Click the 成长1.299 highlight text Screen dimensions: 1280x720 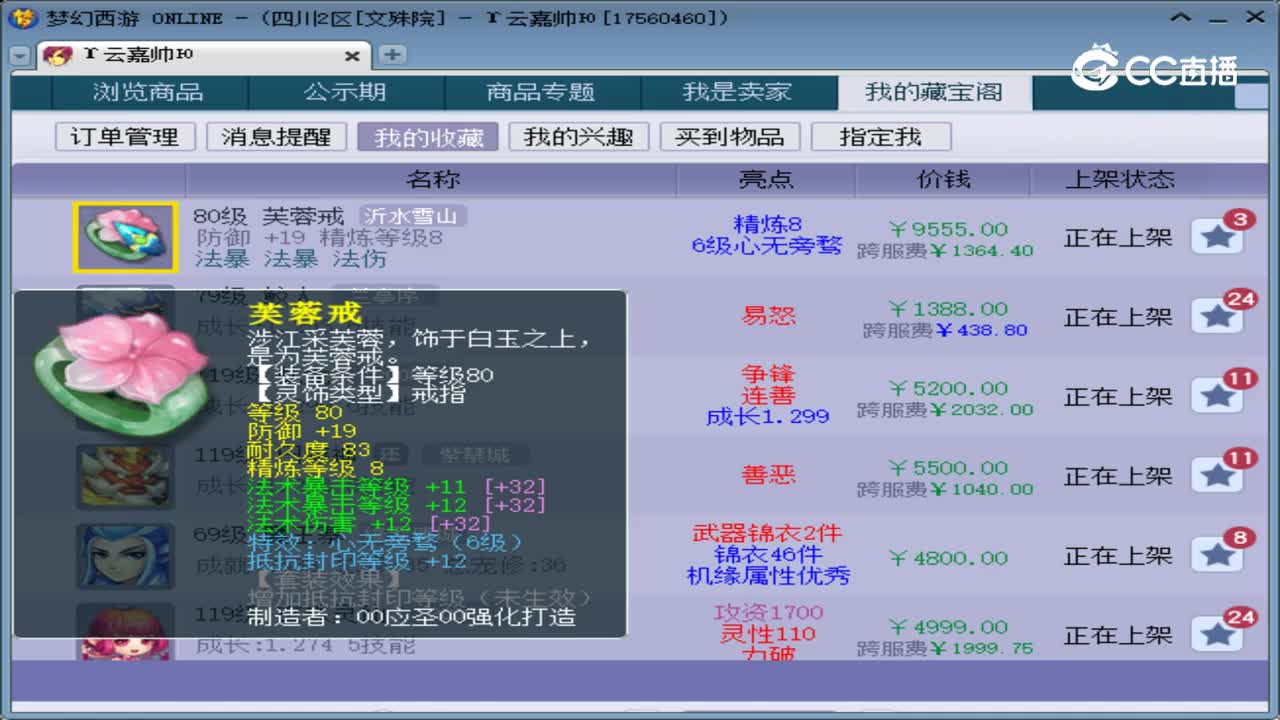pyautogui.click(x=767, y=416)
